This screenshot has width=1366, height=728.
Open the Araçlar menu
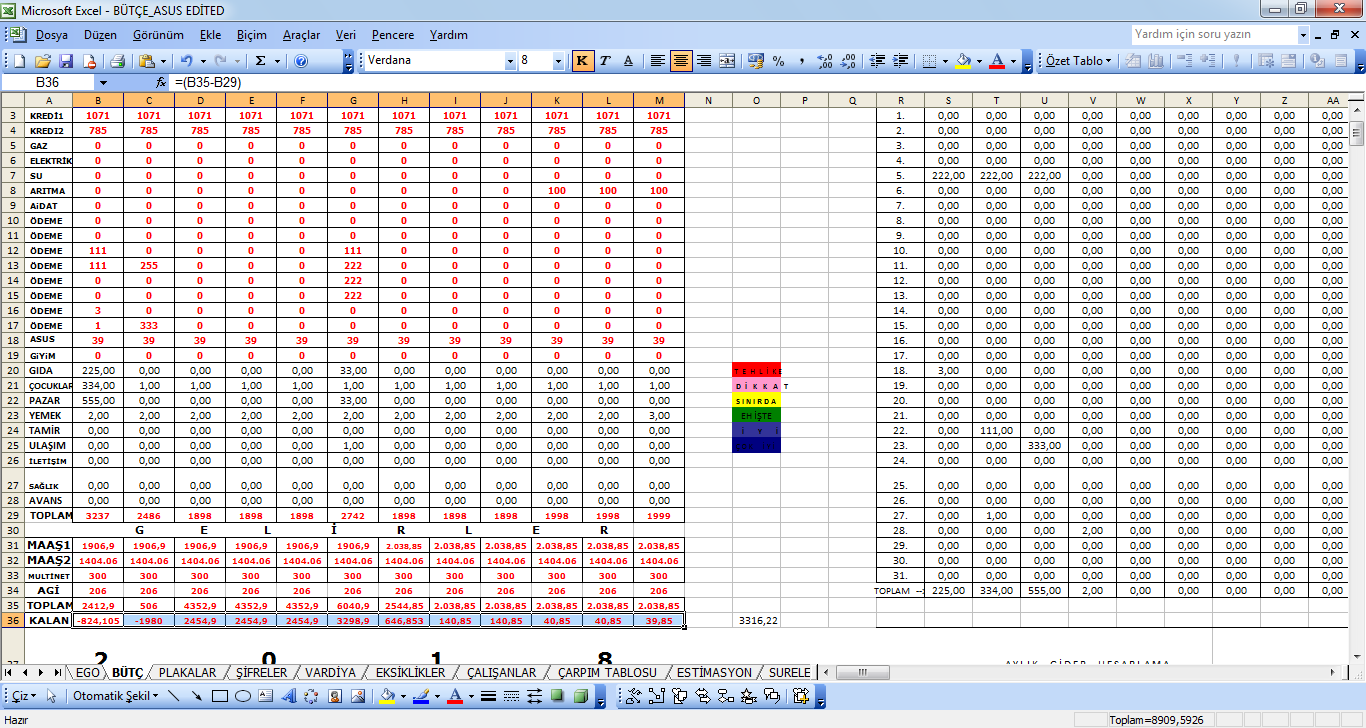(x=301, y=35)
